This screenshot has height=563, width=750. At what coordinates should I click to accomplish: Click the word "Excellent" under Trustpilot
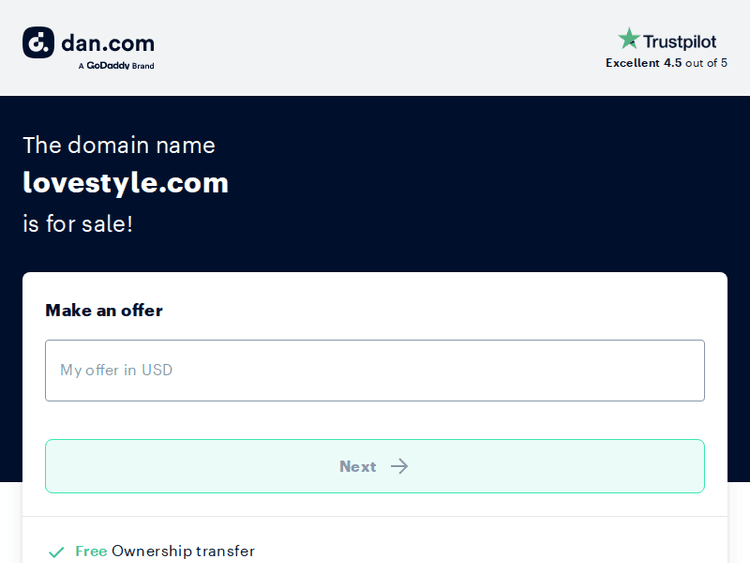tap(632, 63)
